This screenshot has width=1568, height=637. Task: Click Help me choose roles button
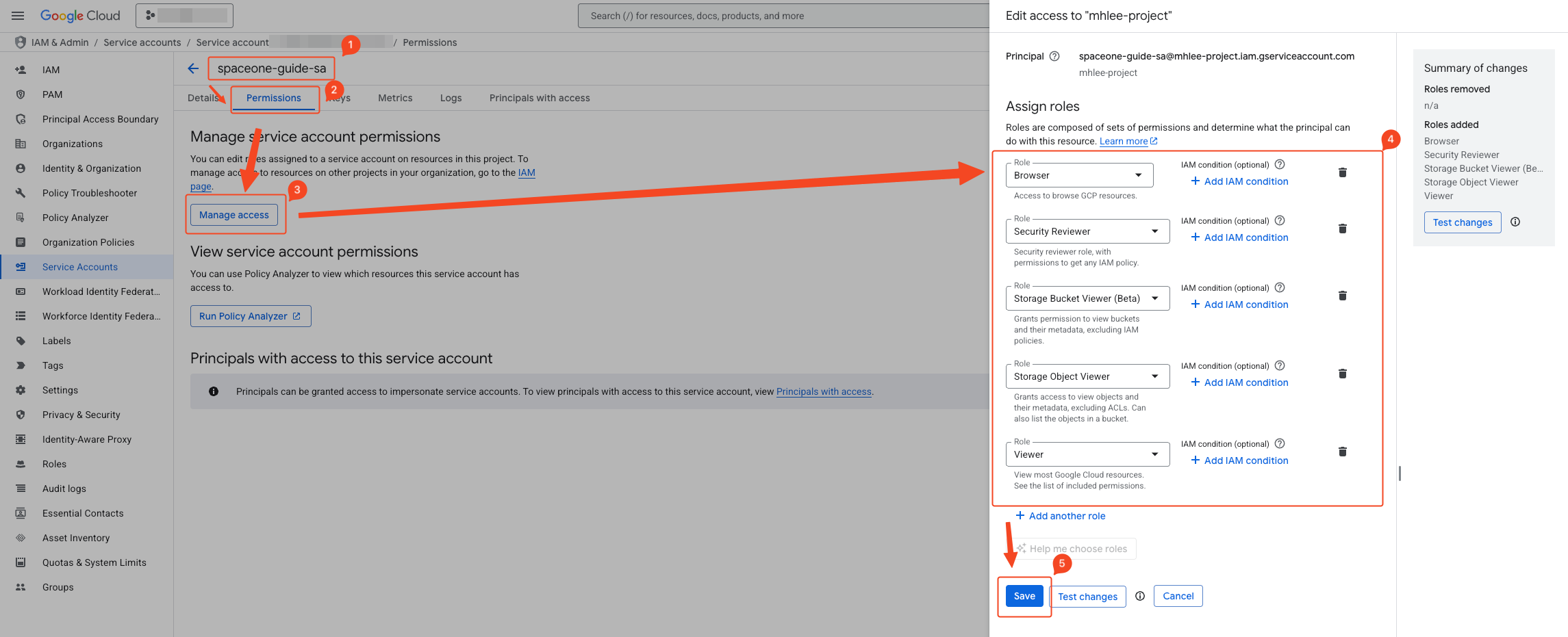(x=1072, y=549)
